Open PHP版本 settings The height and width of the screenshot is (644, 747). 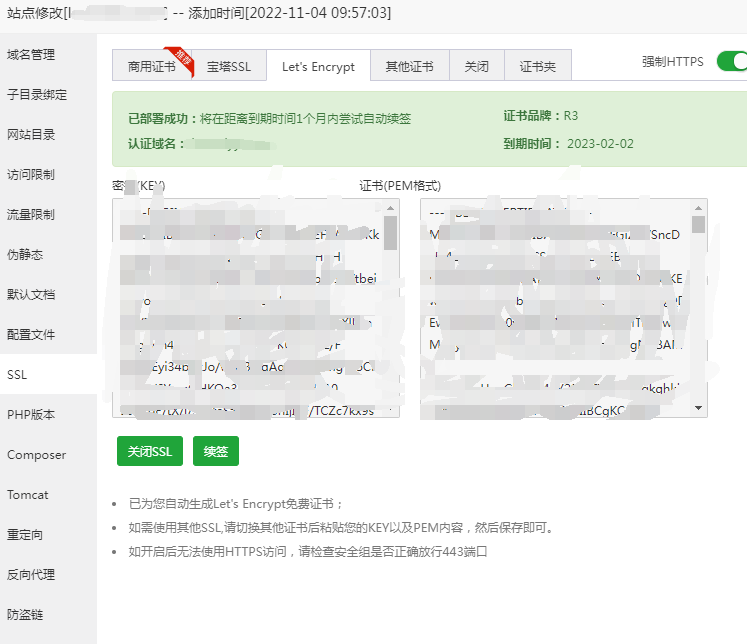(31, 415)
